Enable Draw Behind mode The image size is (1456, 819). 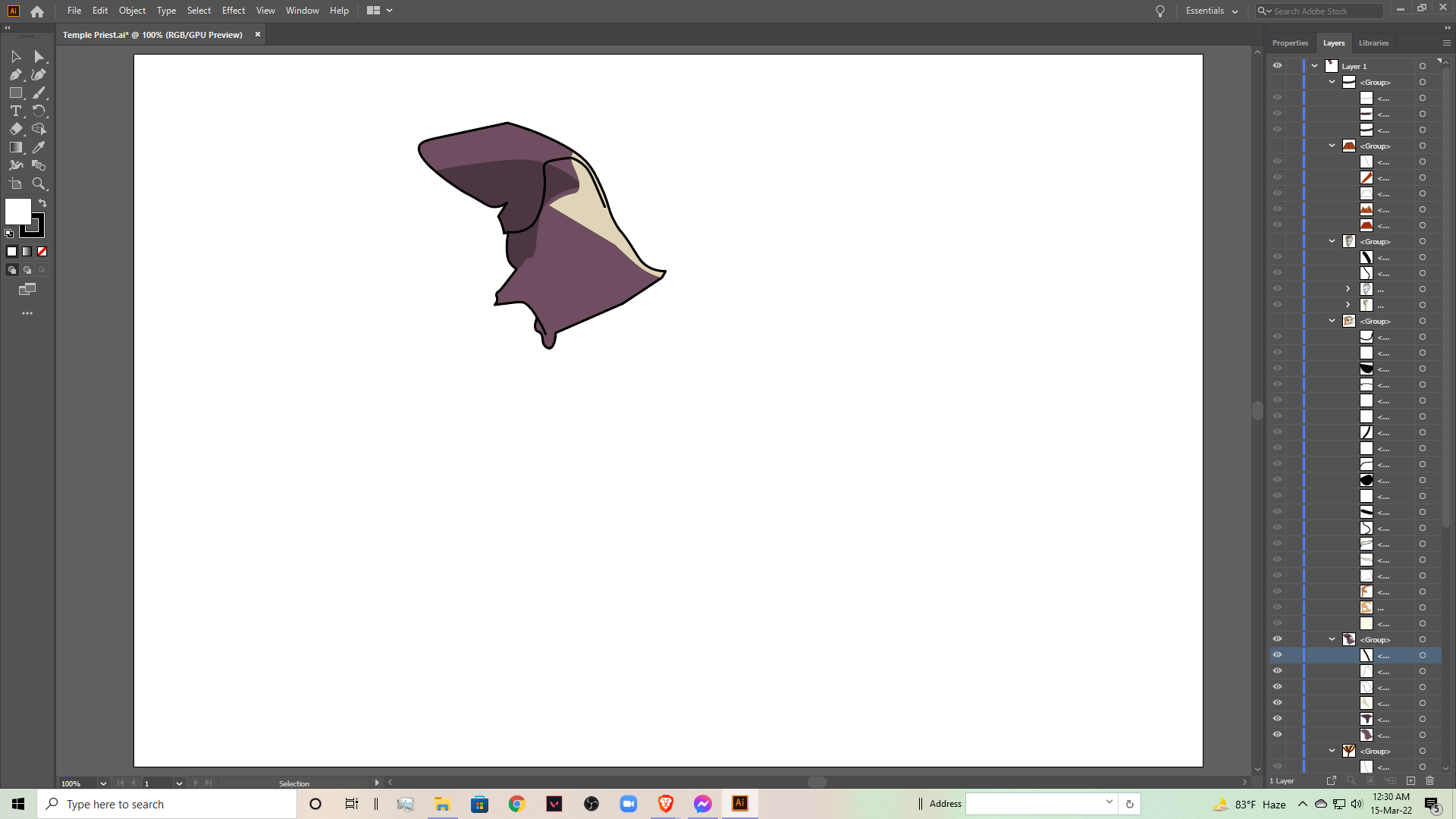pos(27,270)
